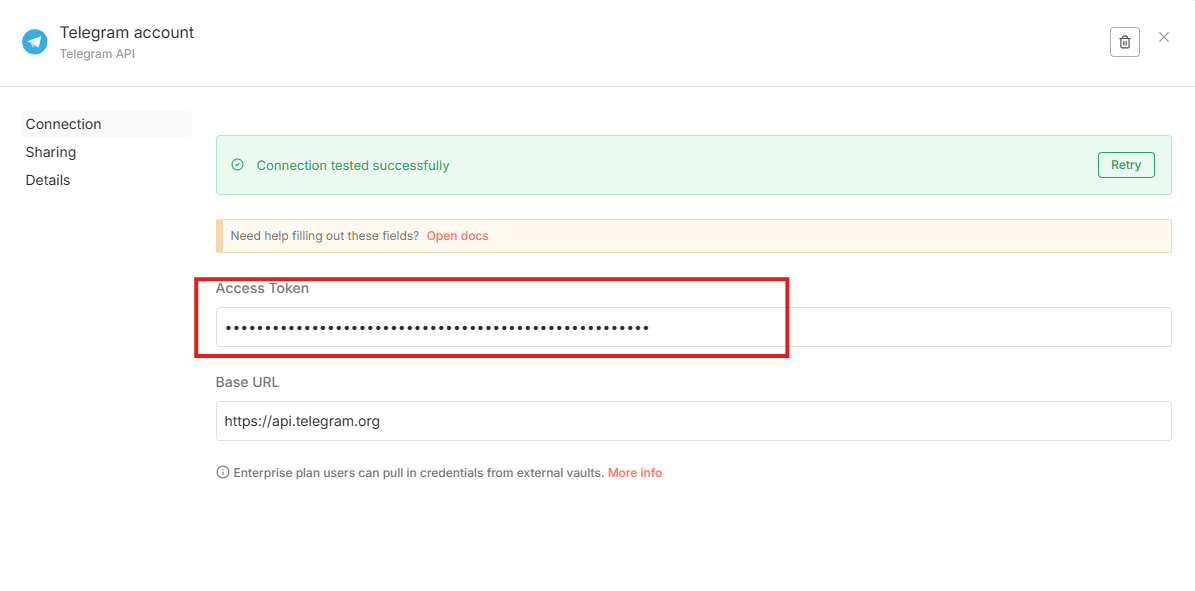Open docs link for field help
Image resolution: width=1195 pixels, height=591 pixels.
[x=457, y=236]
